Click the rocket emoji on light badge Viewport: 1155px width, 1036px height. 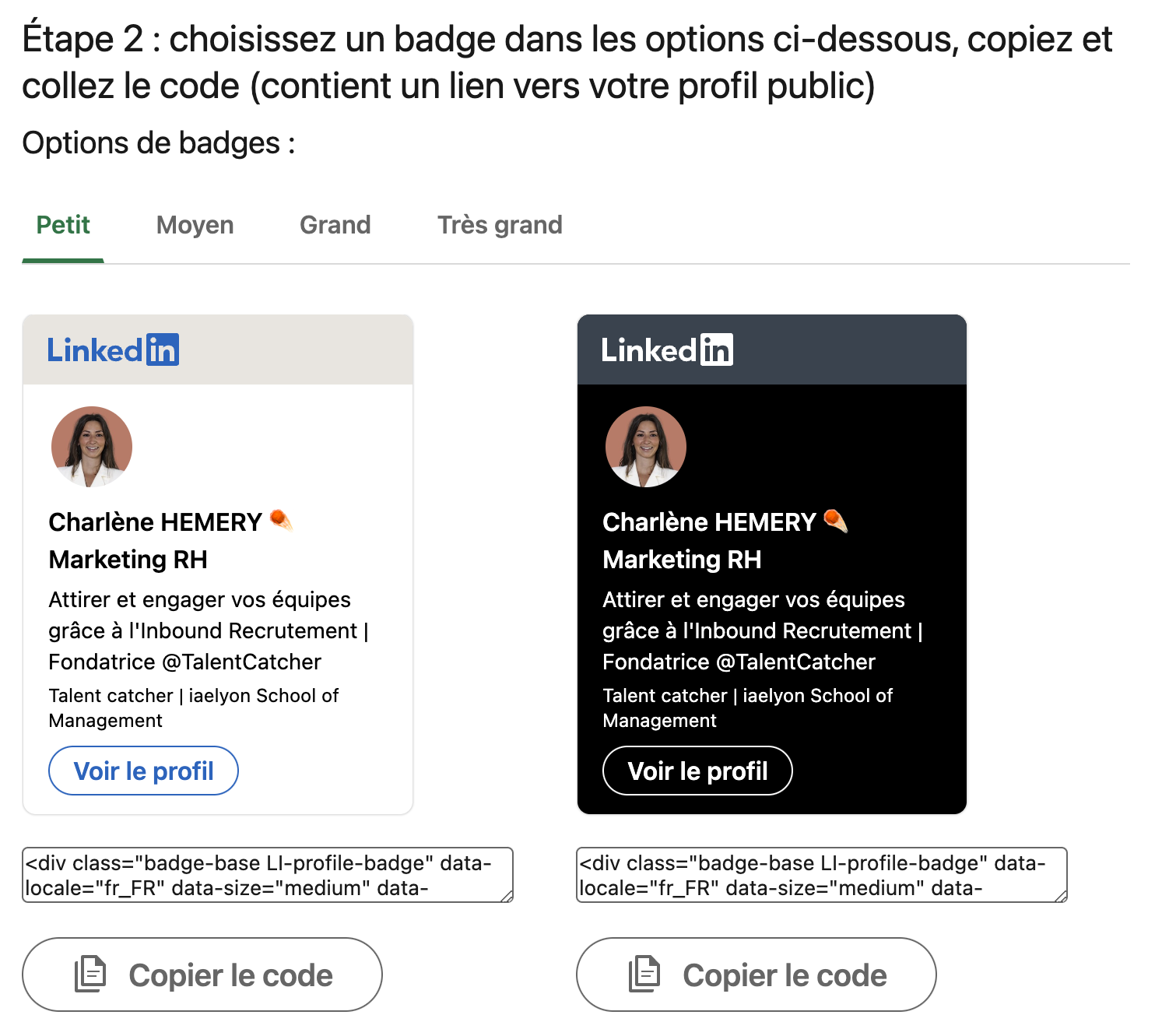[281, 520]
